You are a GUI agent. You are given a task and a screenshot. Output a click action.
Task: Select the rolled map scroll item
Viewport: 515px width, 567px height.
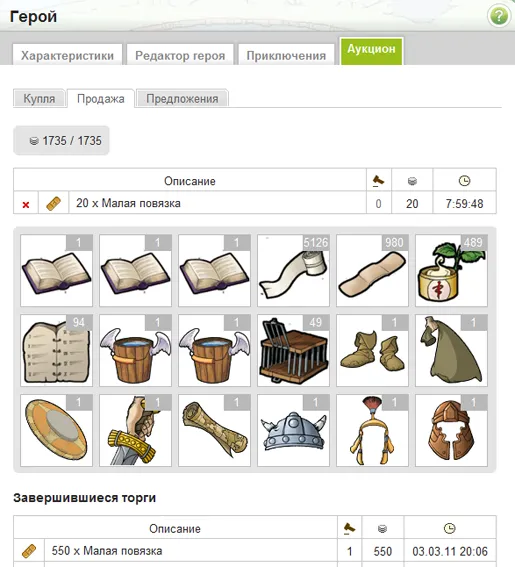tap(214, 430)
